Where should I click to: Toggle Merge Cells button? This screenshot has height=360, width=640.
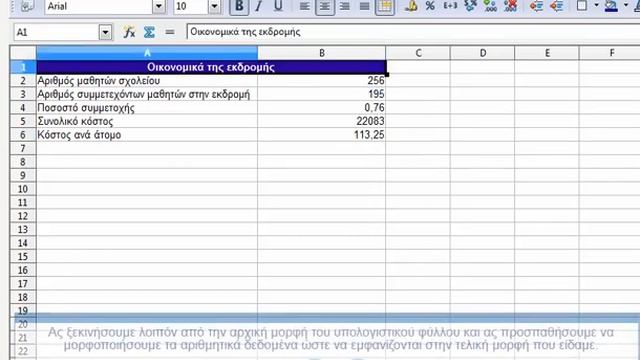click(x=385, y=6)
